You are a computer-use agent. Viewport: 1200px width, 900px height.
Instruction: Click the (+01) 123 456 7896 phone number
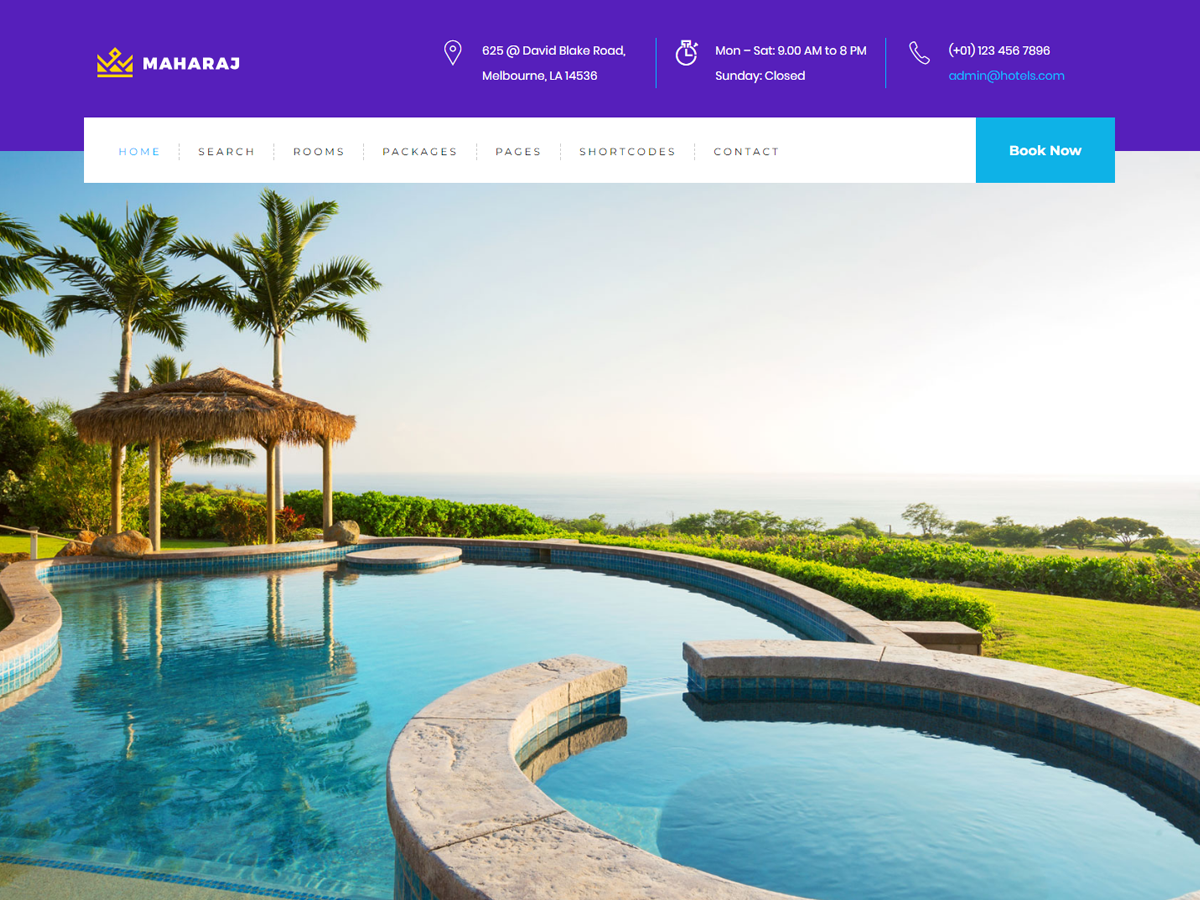coord(999,50)
